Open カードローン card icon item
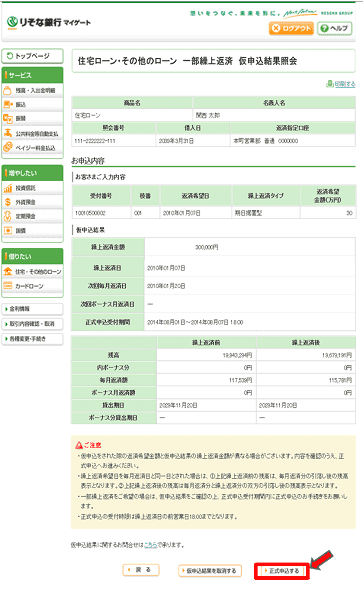The width and height of the screenshot is (363, 591). point(32,286)
